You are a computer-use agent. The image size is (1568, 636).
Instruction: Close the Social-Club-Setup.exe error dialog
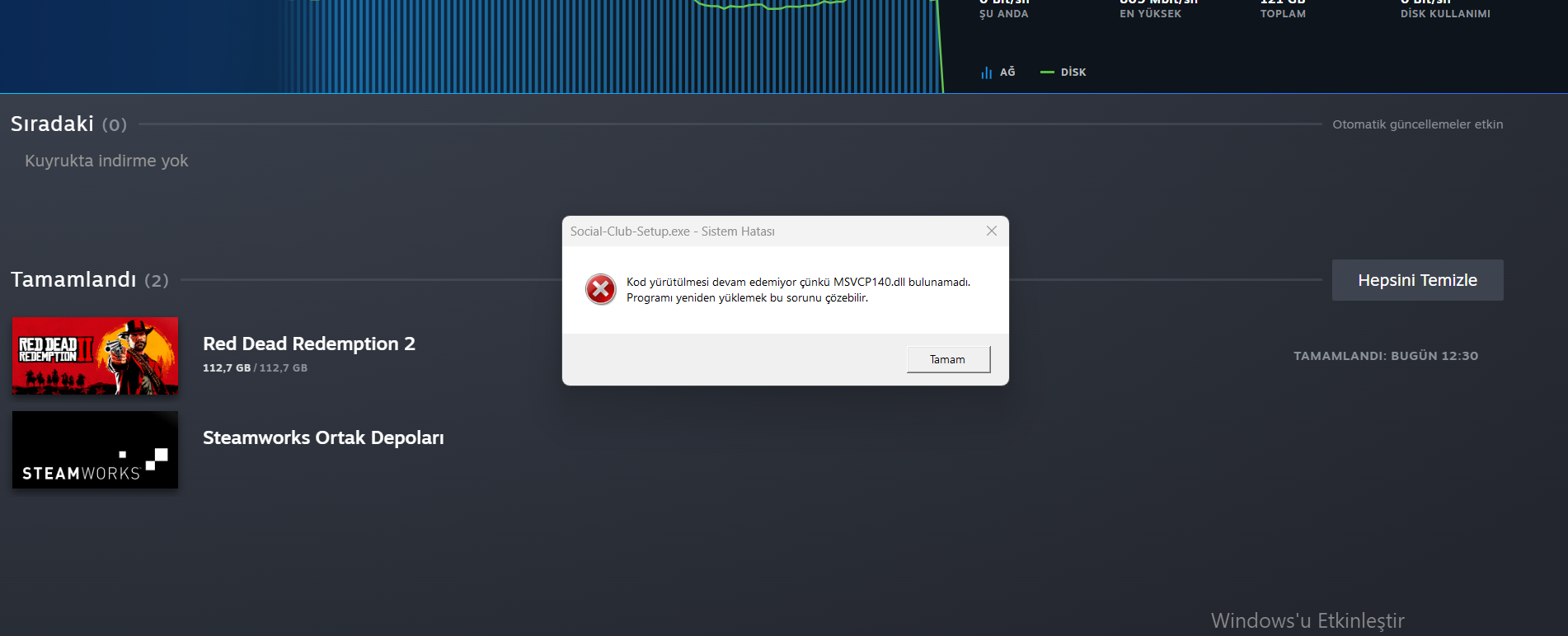[x=992, y=231]
